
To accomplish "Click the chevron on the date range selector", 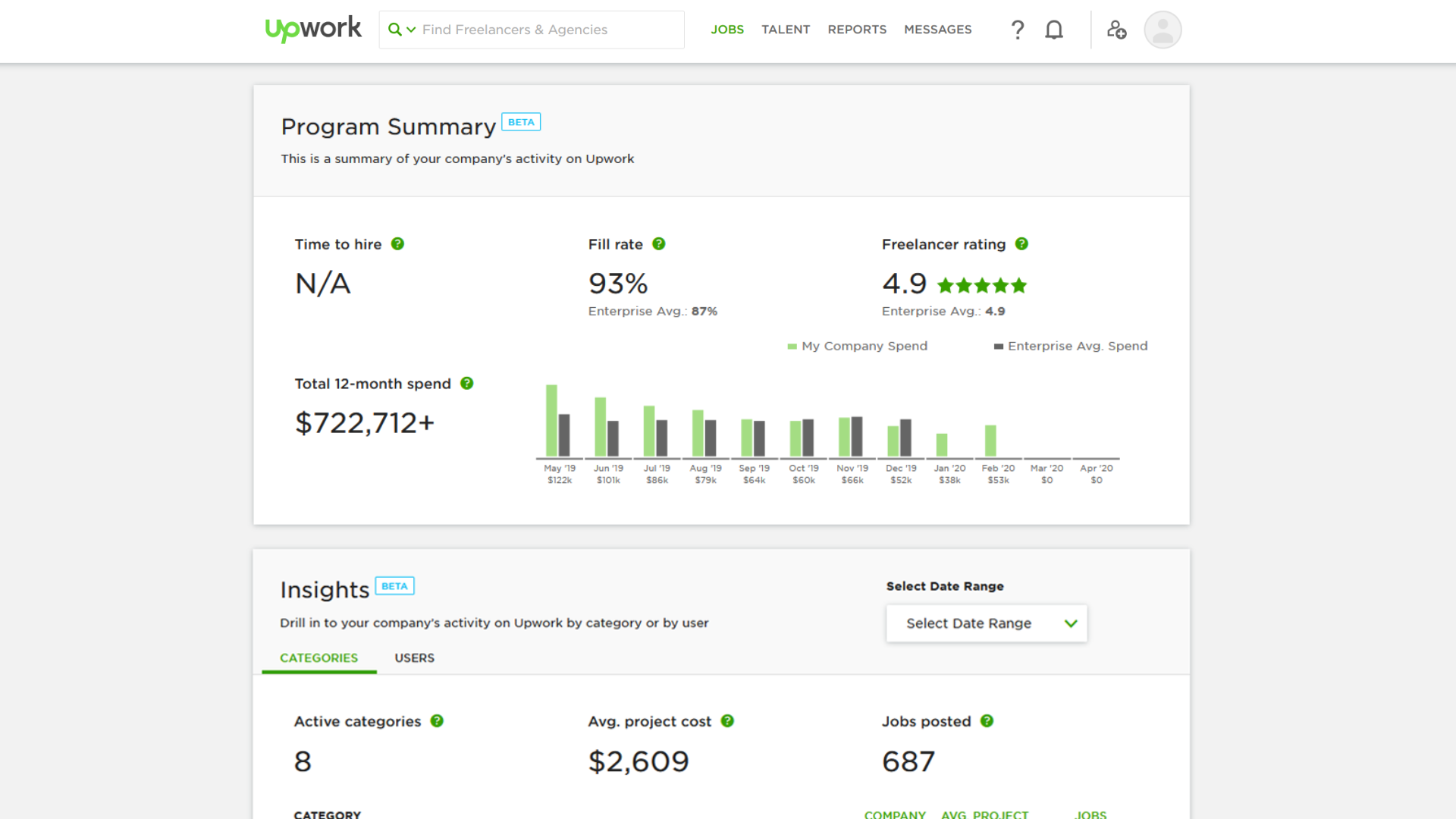I will [x=1071, y=623].
